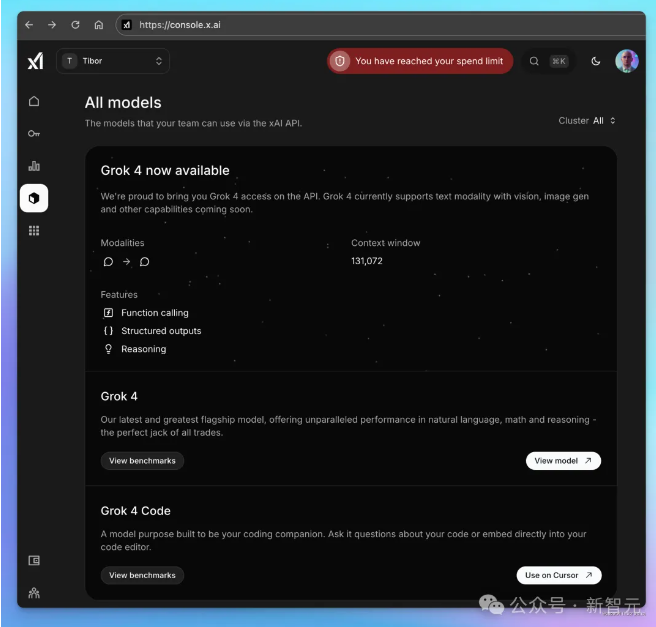Click Use on Cursor button

pos(559,576)
